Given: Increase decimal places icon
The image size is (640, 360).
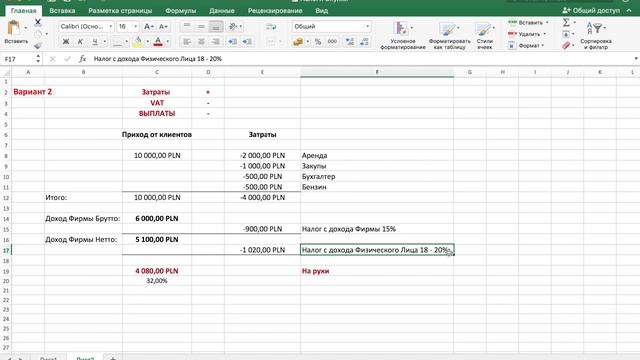Looking at the screenshot, I should point(350,42).
